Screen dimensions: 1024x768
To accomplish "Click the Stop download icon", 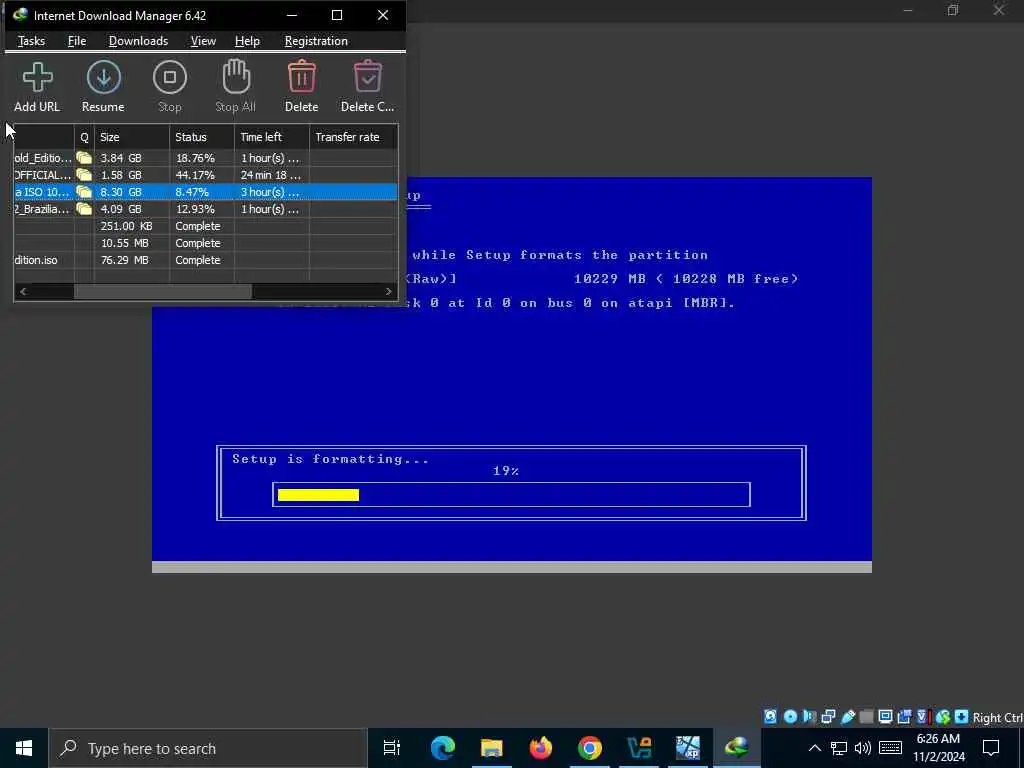I will tap(170, 77).
